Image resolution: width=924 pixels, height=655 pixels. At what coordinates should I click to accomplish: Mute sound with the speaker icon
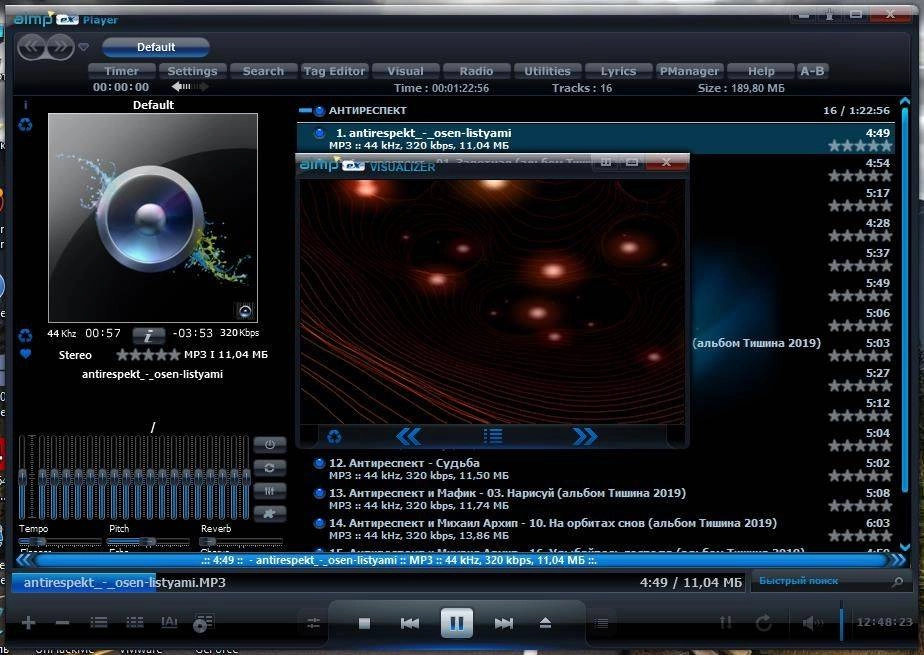(812, 623)
